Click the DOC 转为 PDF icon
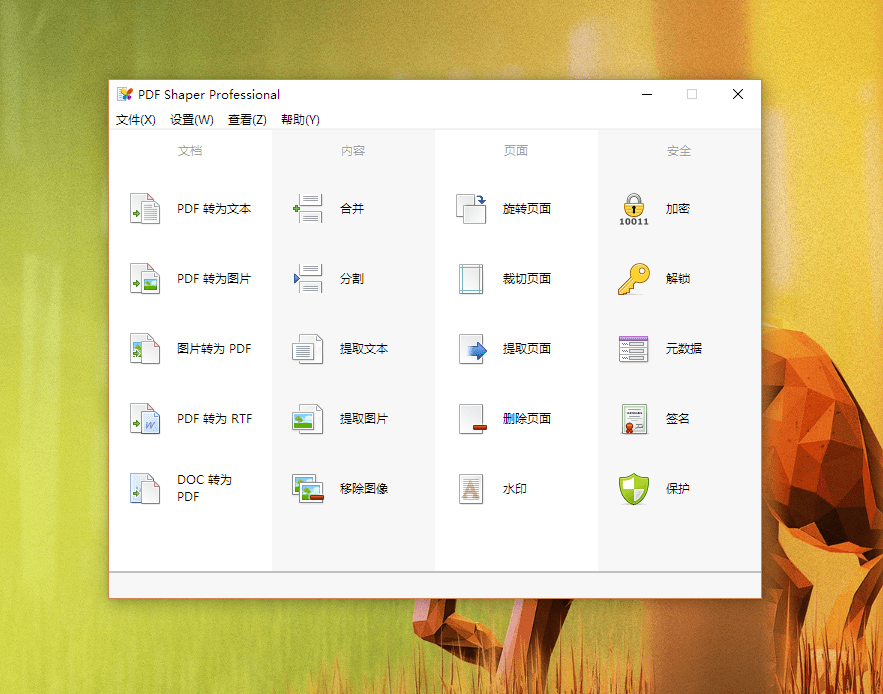The height and width of the screenshot is (694, 883). tap(145, 488)
